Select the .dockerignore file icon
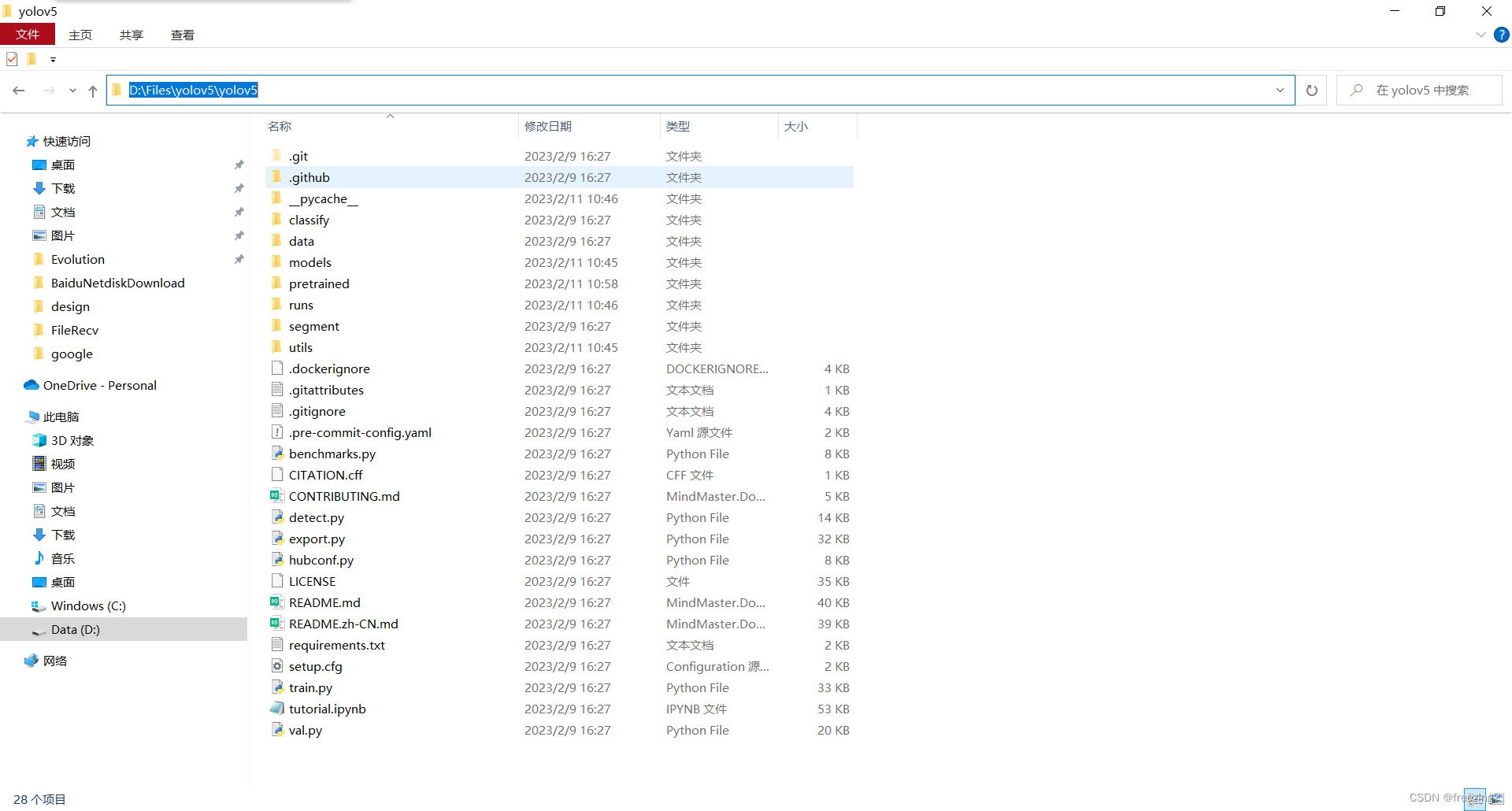The image size is (1512, 811). 277,368
